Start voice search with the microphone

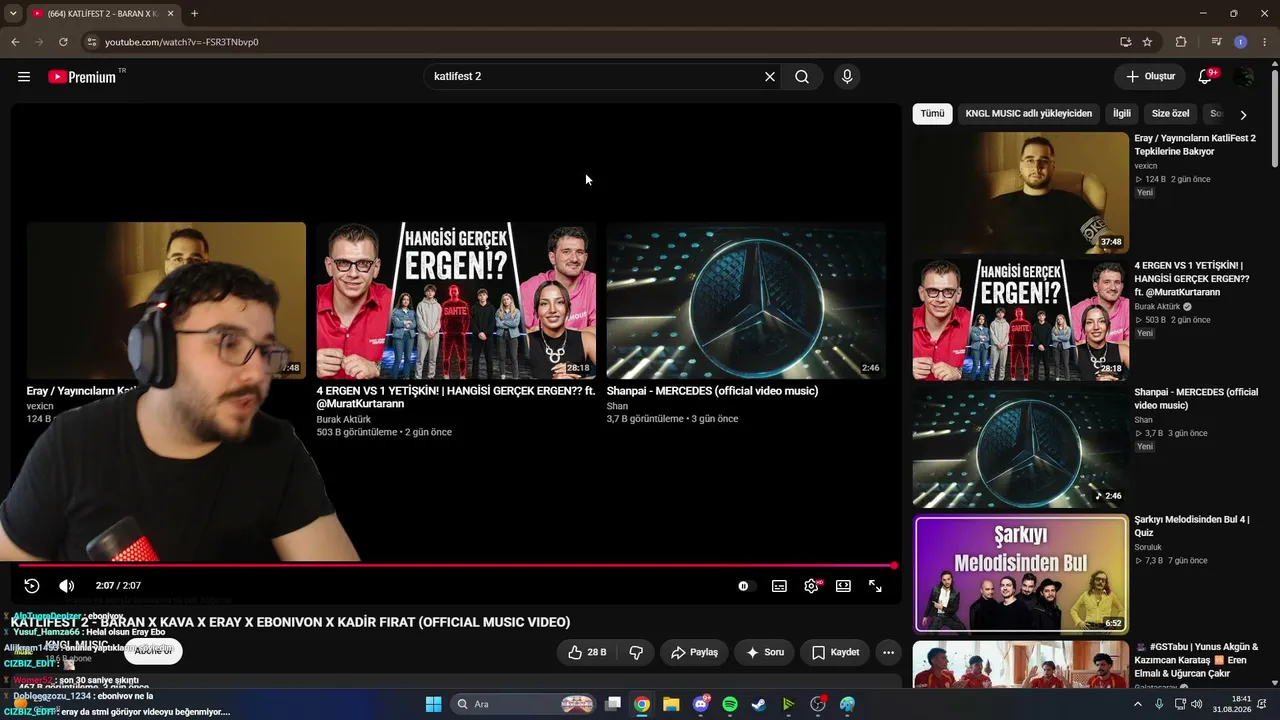pyautogui.click(x=847, y=77)
